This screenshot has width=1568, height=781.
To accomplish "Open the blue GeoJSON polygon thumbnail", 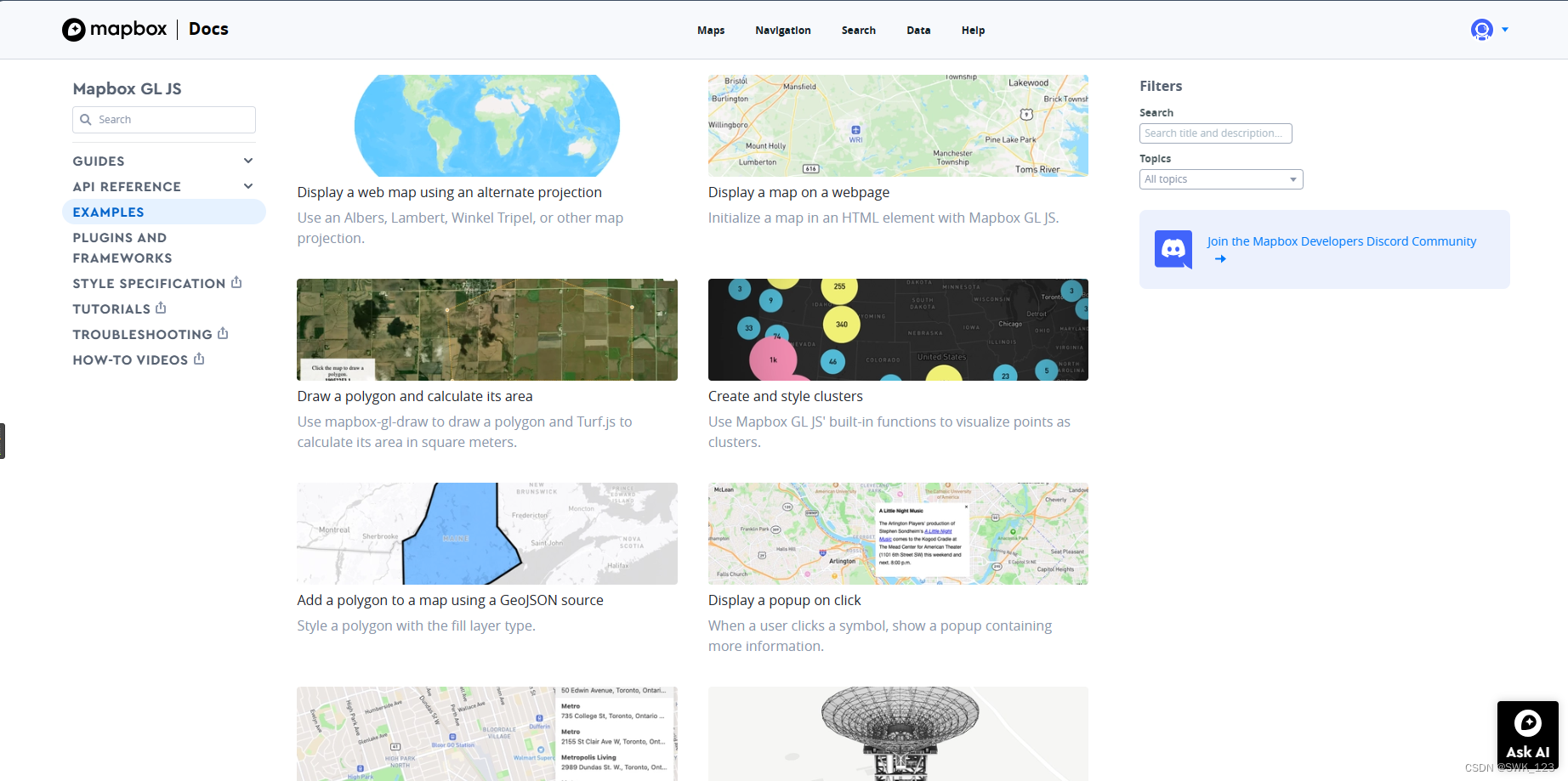I will [x=487, y=534].
